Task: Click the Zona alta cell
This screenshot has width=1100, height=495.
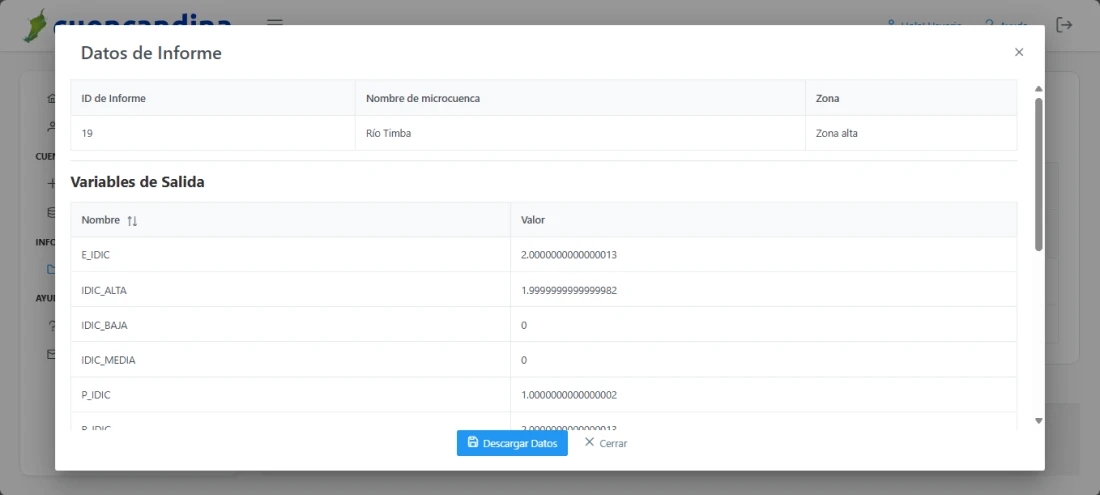Action: click(836, 133)
